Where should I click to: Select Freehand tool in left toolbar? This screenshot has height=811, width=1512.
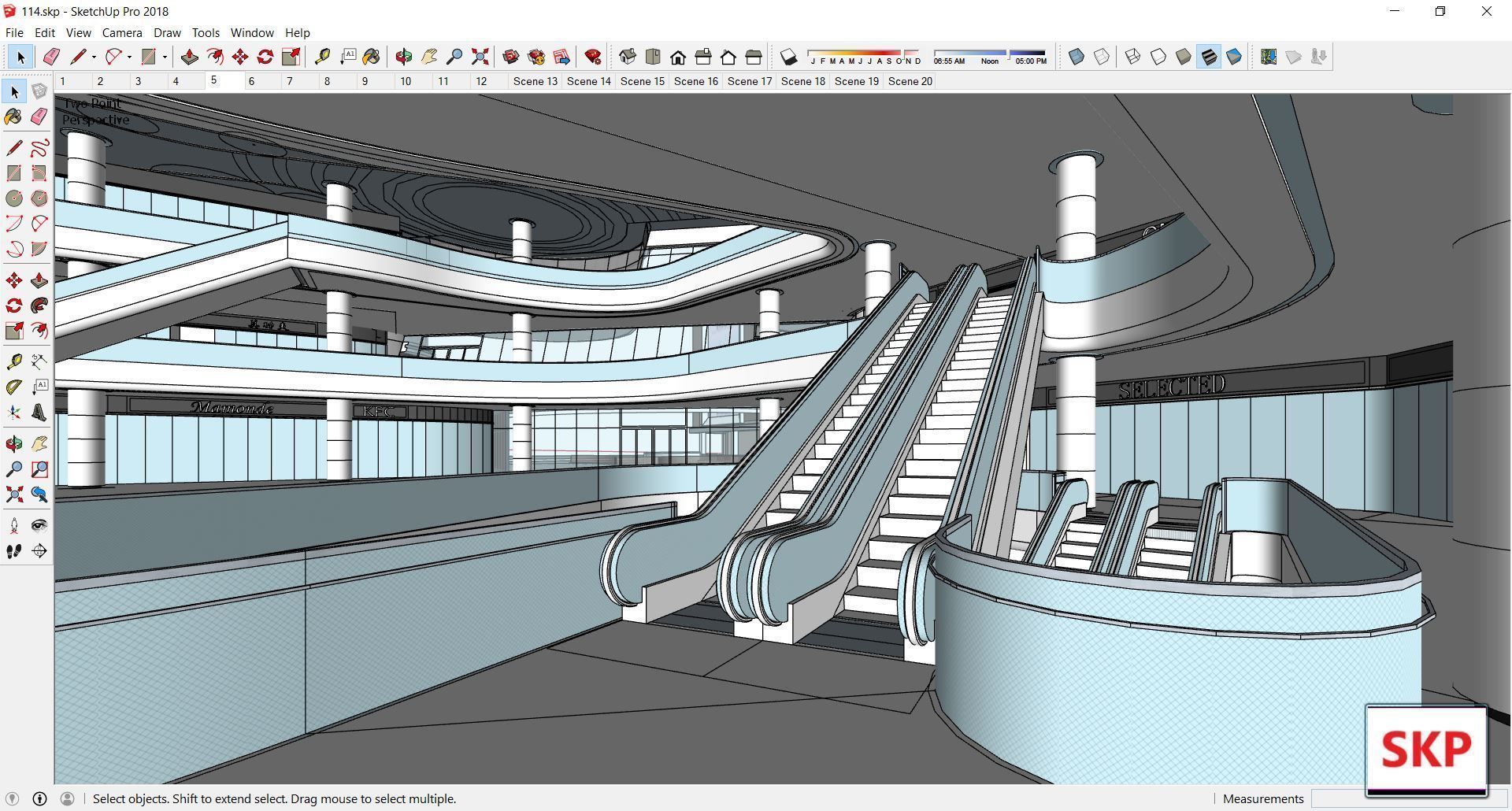39,148
